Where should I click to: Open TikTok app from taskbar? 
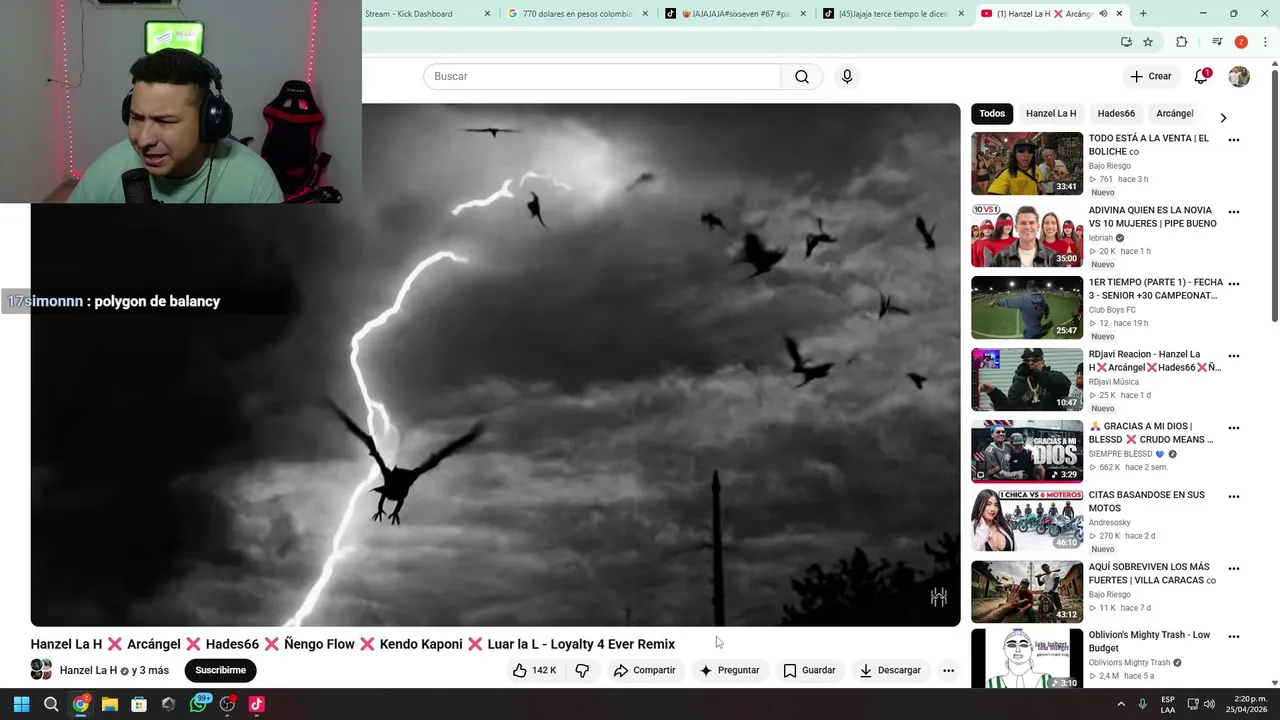click(256, 704)
